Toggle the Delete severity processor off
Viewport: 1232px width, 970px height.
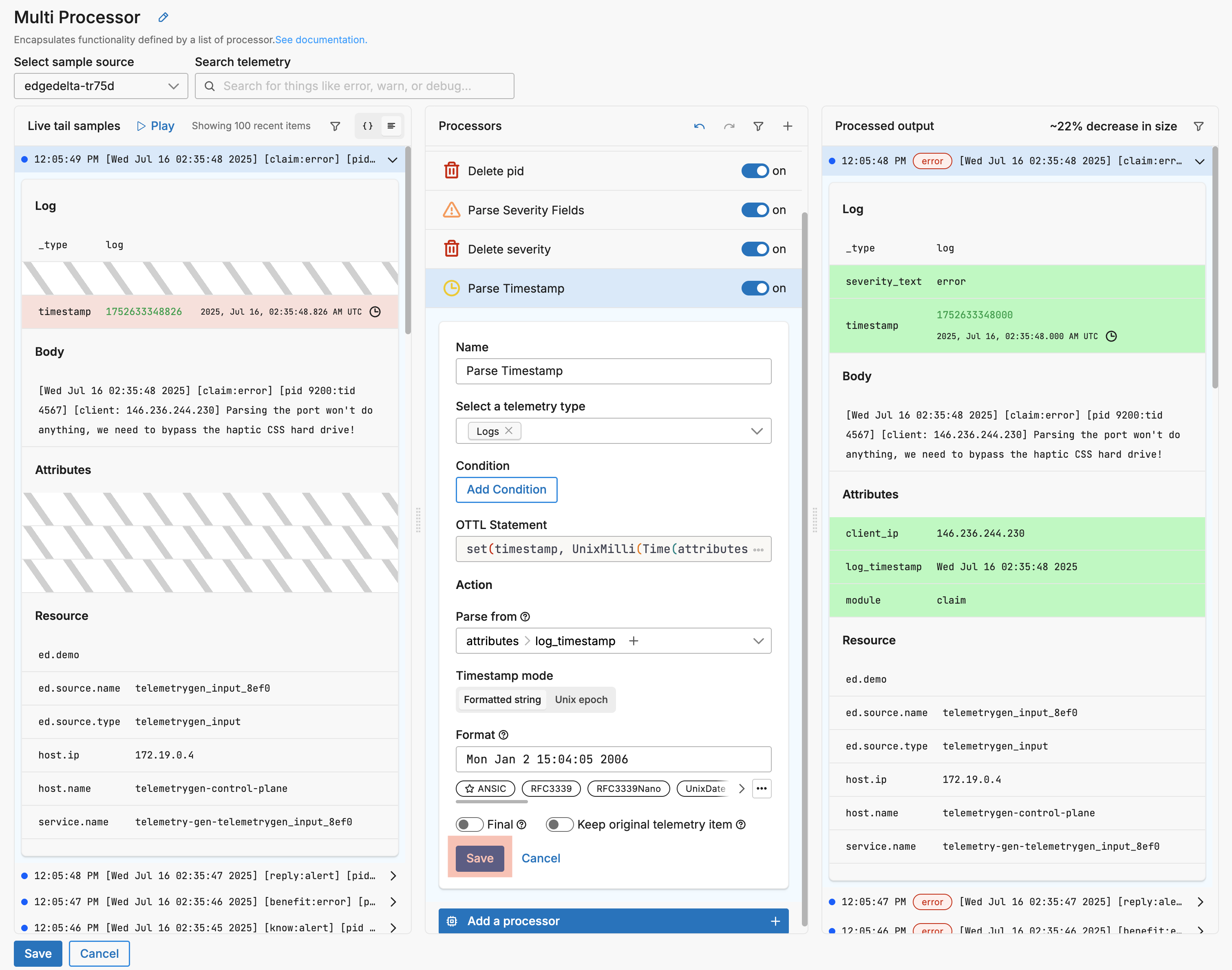755,249
